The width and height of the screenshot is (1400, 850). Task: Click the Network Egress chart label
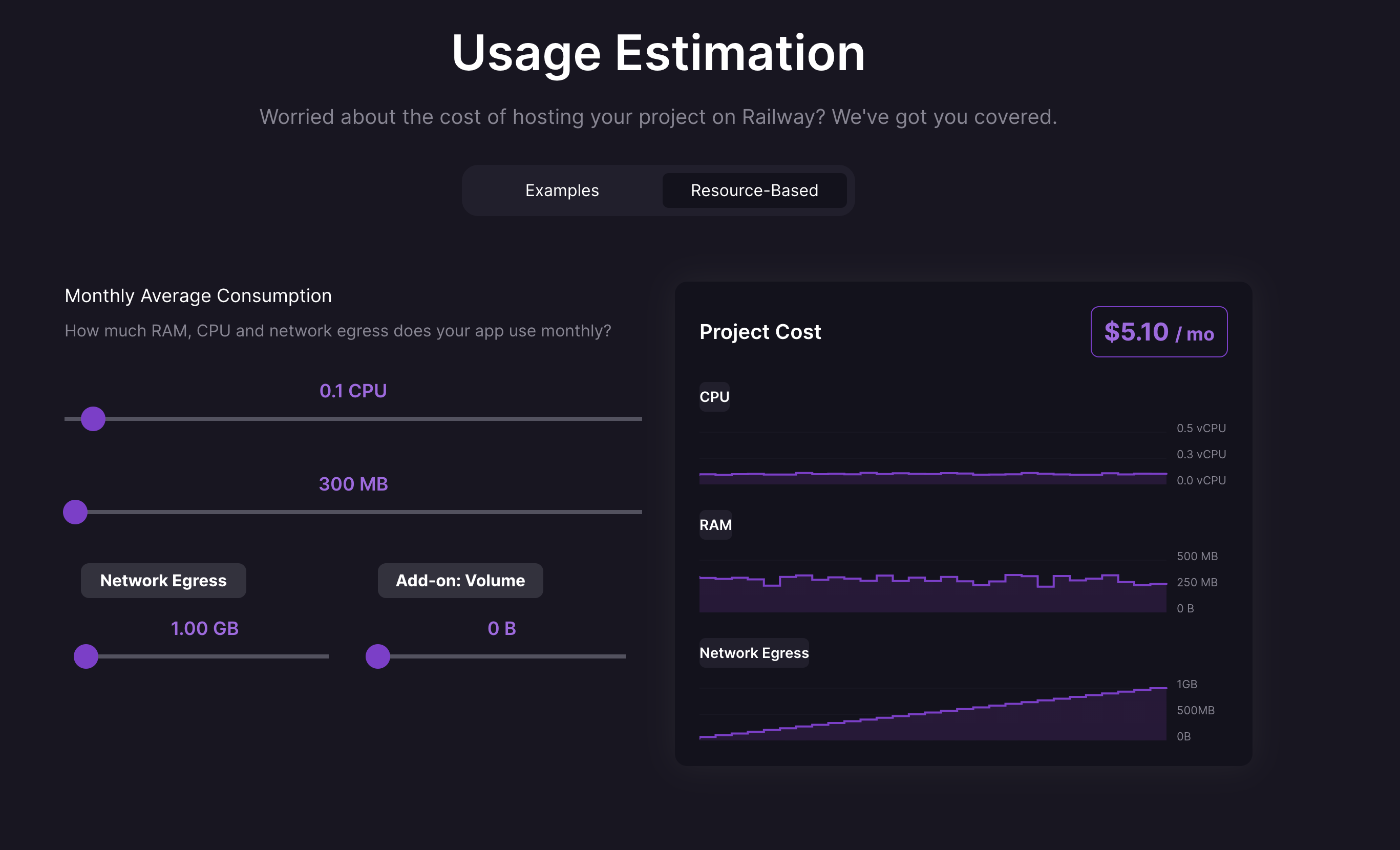(753, 653)
